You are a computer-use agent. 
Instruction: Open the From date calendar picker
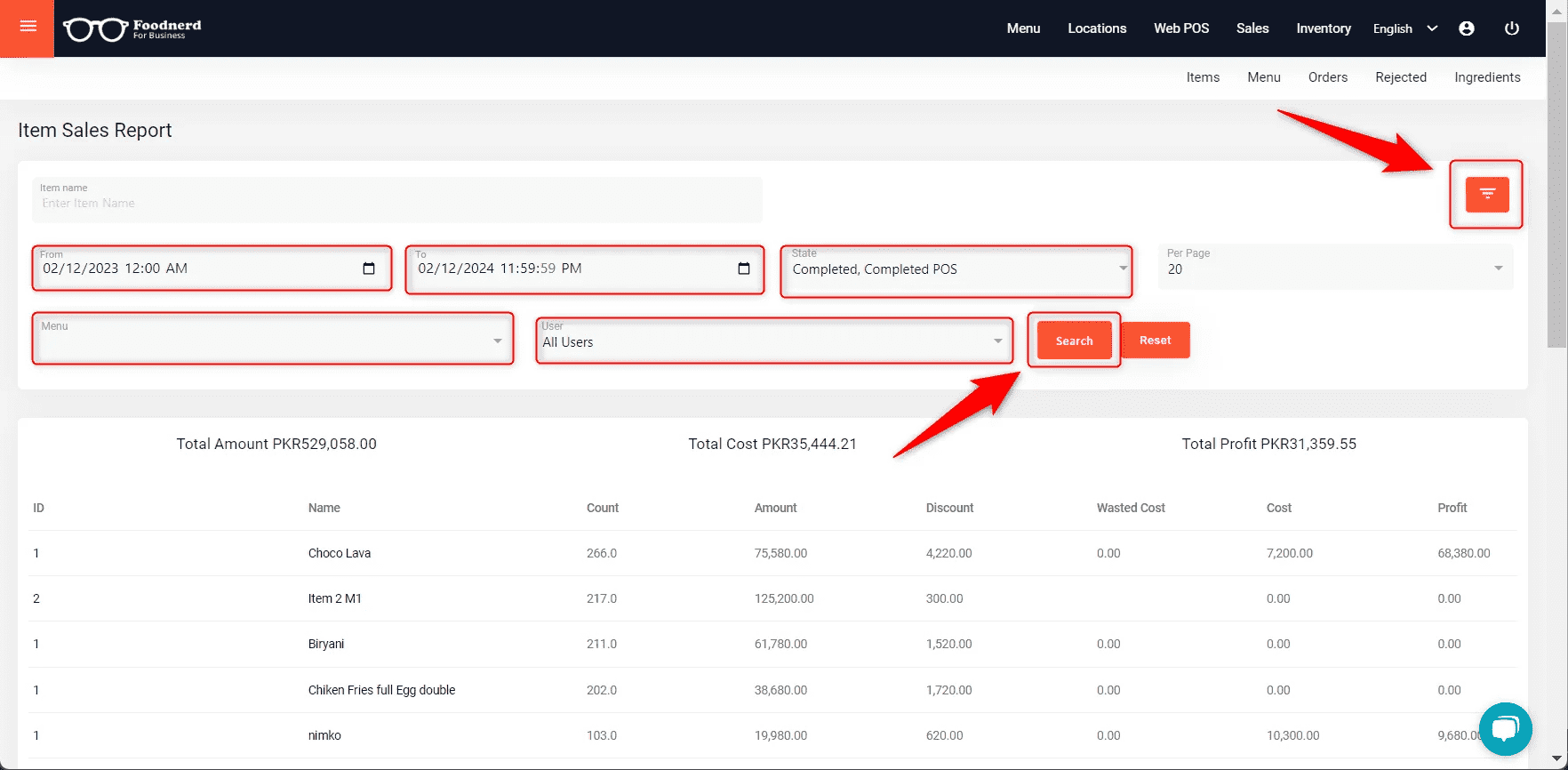click(x=369, y=269)
